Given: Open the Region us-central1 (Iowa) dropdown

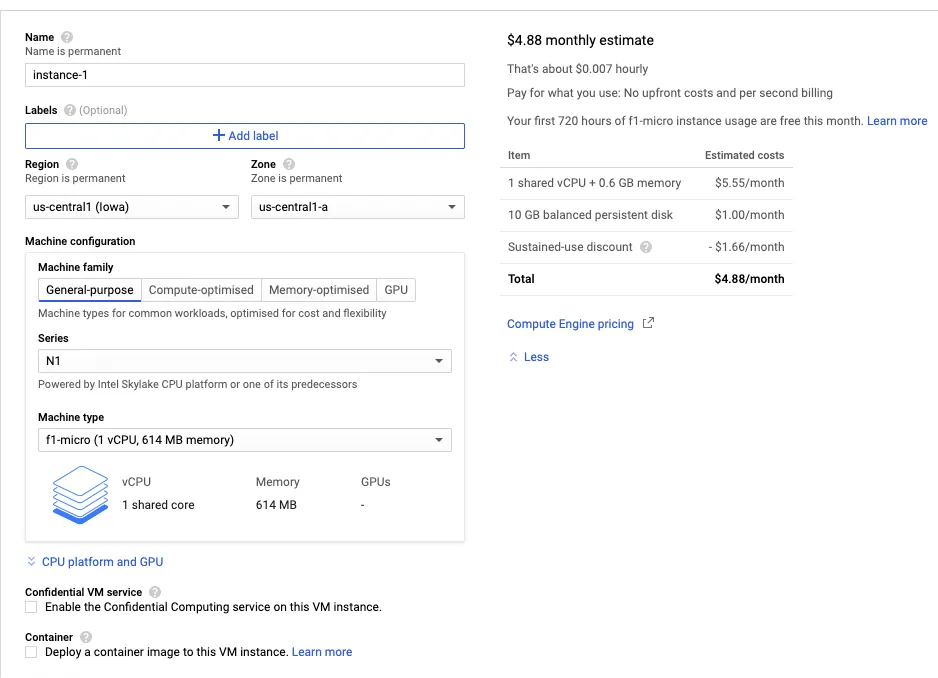Looking at the screenshot, I should (x=131, y=207).
